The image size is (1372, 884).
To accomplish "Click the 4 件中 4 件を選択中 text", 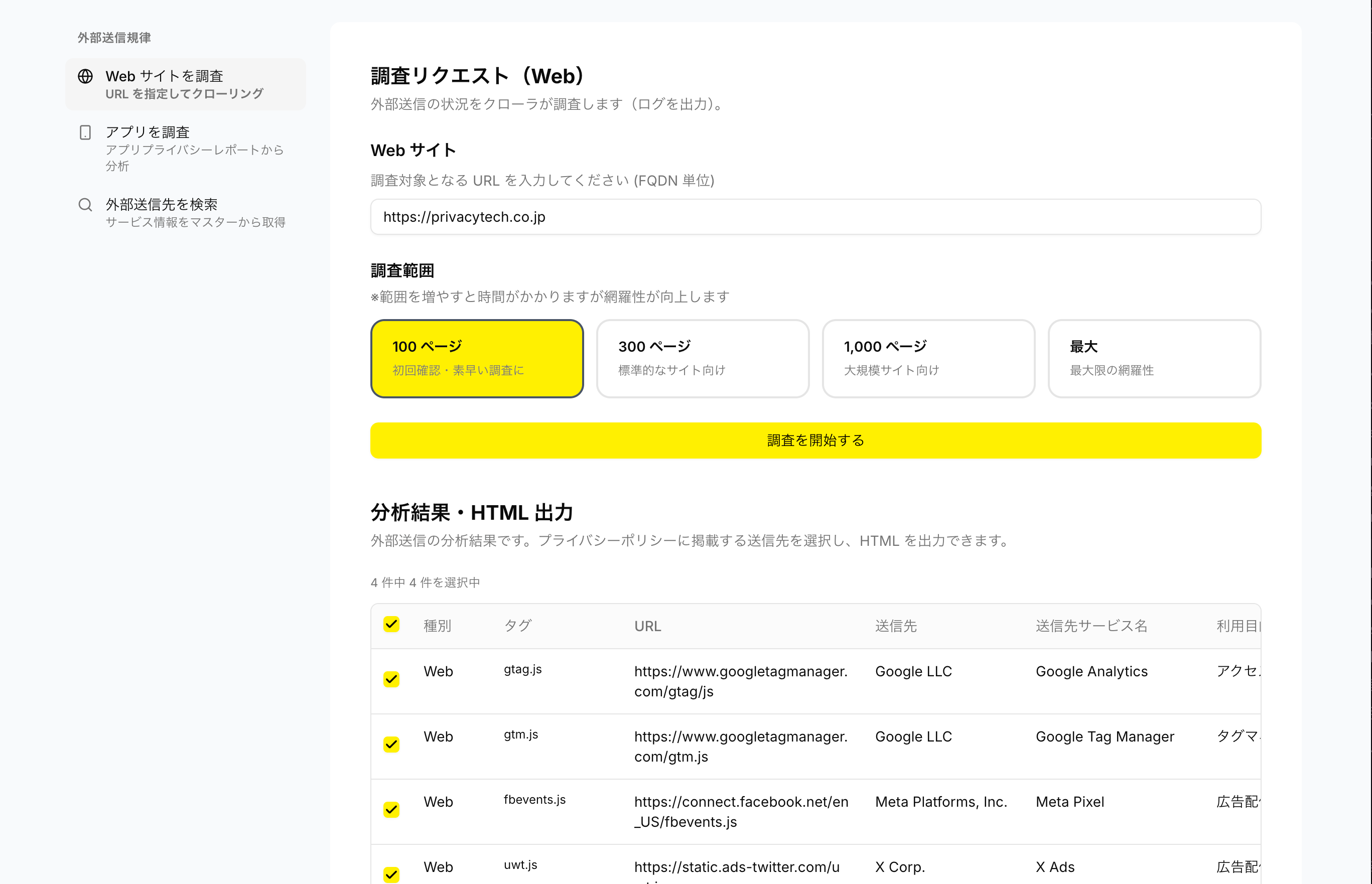I will point(426,582).
